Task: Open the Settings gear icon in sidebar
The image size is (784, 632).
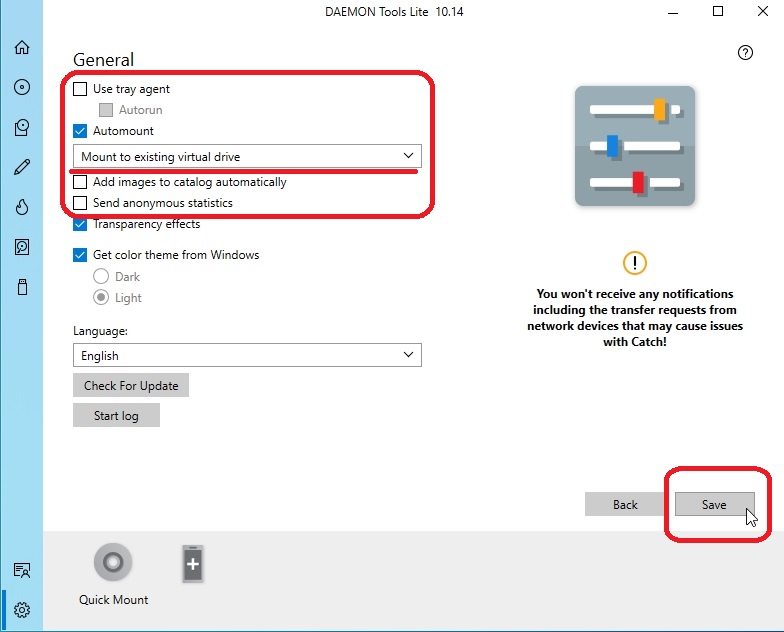Action: (22, 610)
